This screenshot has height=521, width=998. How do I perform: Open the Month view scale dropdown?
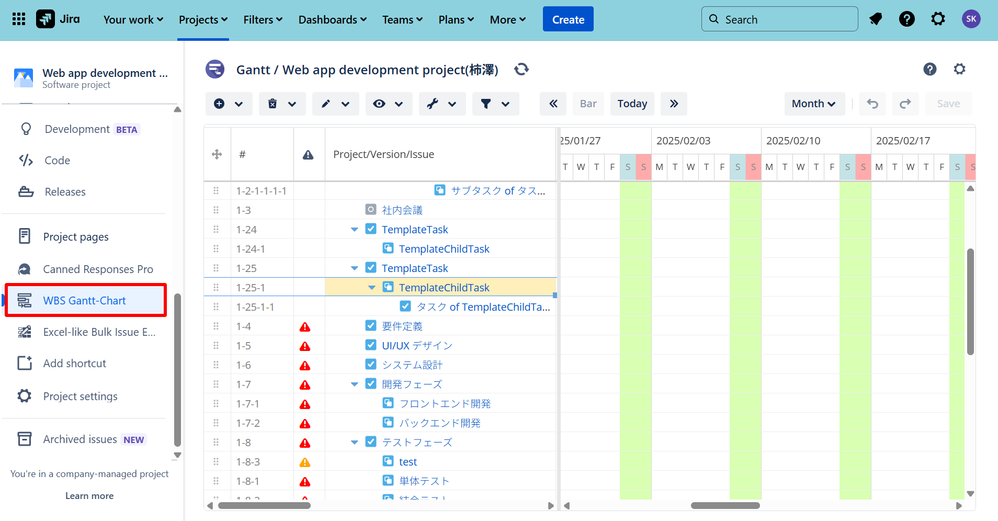[x=814, y=104]
